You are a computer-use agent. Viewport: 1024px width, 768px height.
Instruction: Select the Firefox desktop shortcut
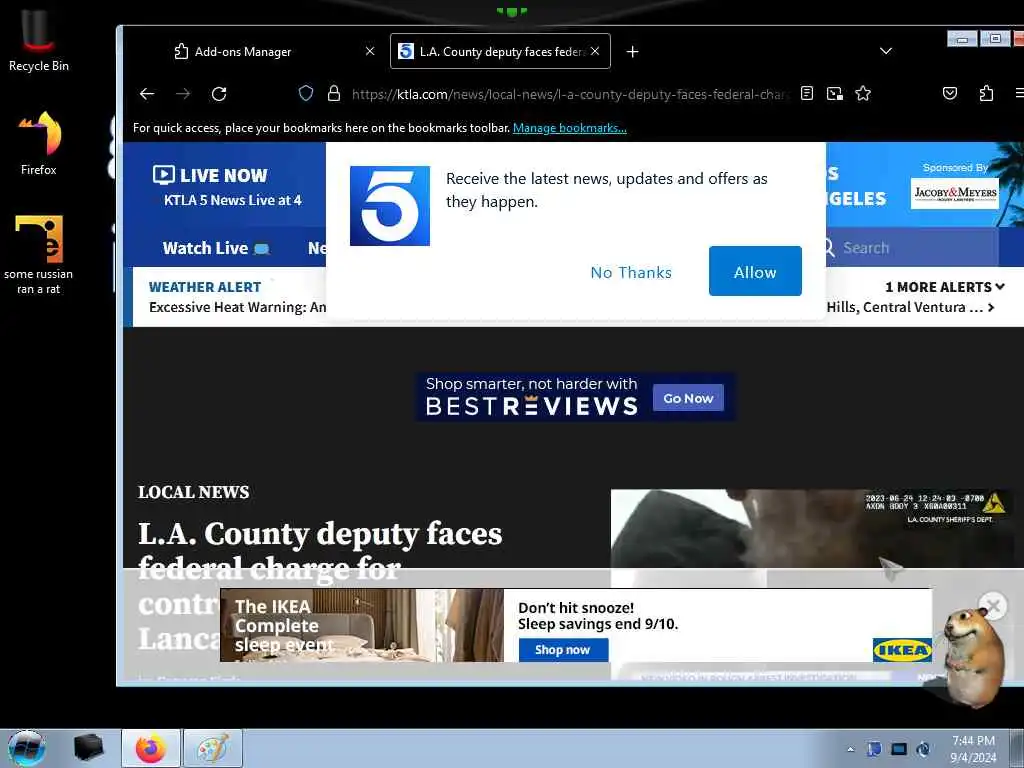(x=39, y=143)
